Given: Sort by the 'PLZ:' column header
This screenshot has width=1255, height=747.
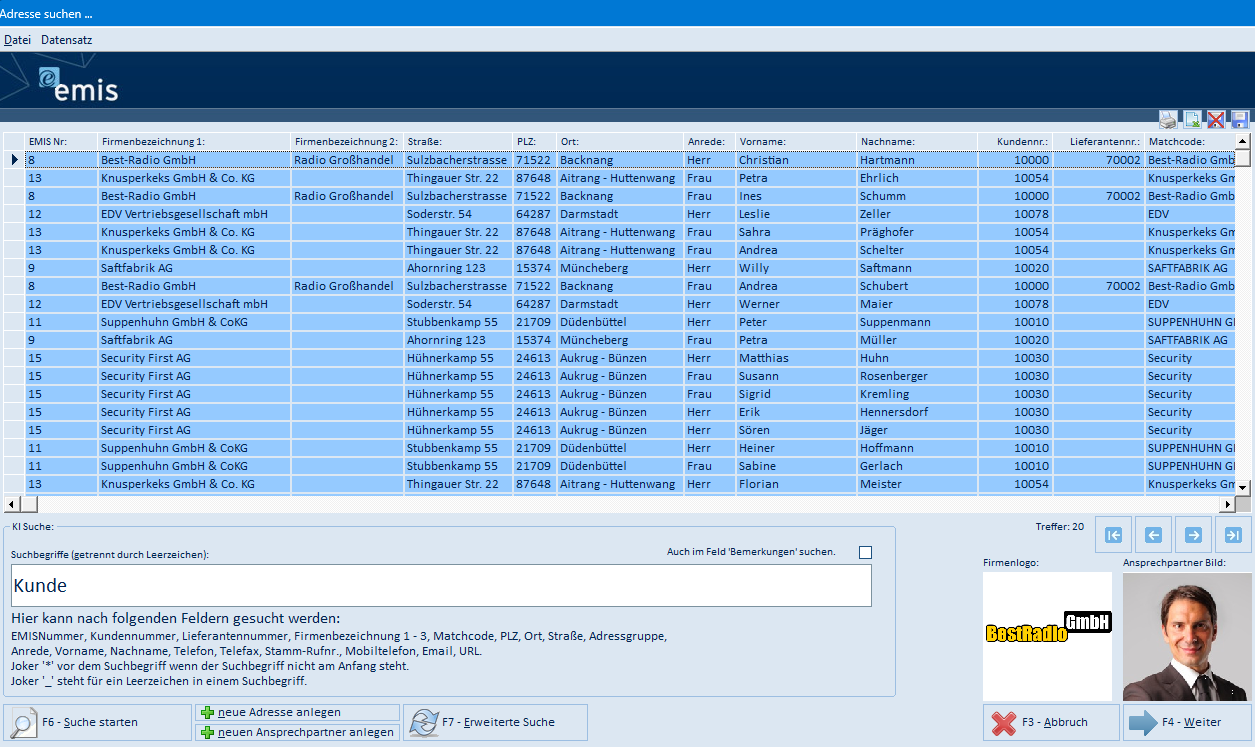Looking at the screenshot, I should coord(535,142).
